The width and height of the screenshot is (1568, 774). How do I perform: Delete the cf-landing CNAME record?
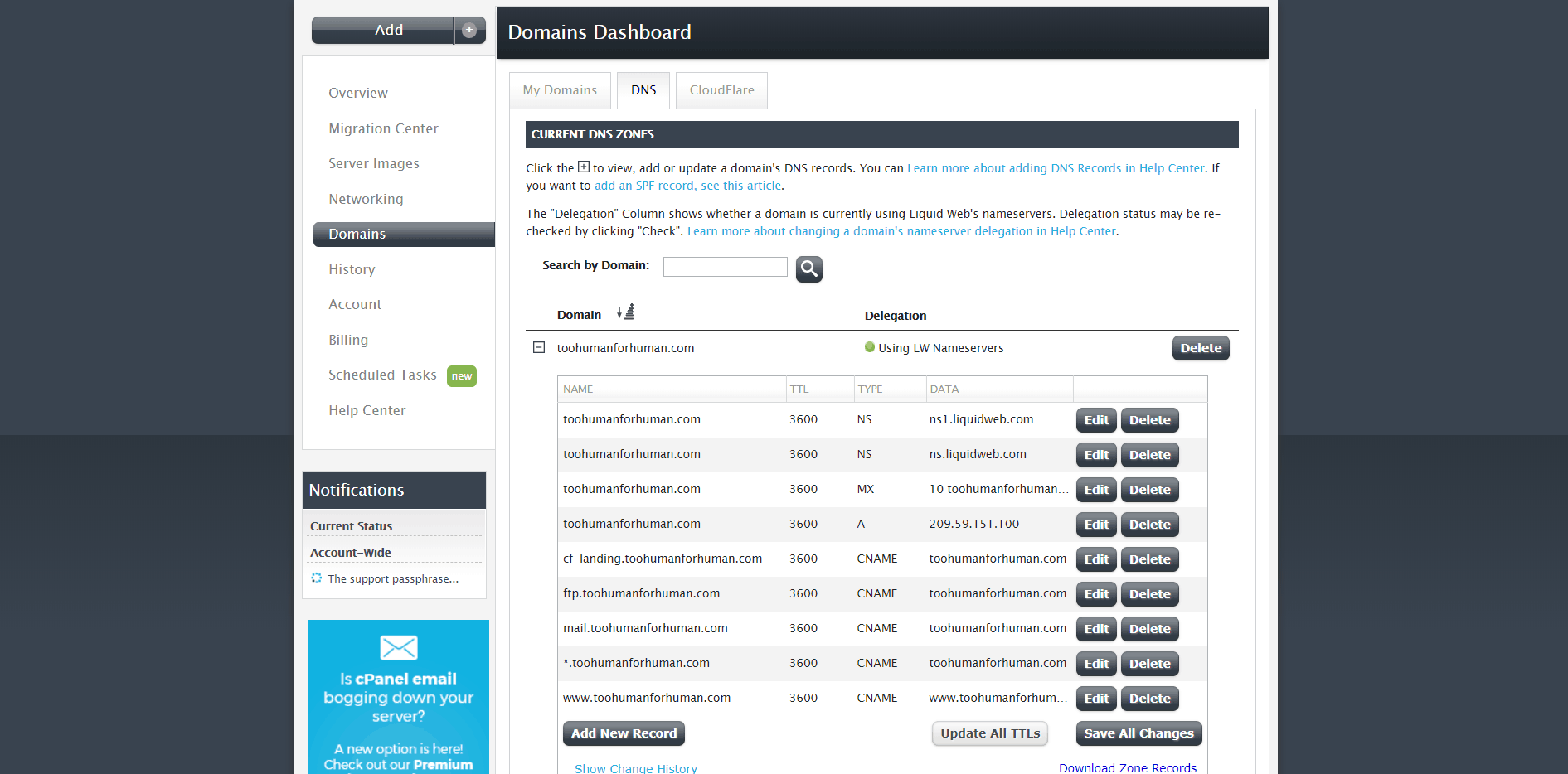[x=1149, y=559]
